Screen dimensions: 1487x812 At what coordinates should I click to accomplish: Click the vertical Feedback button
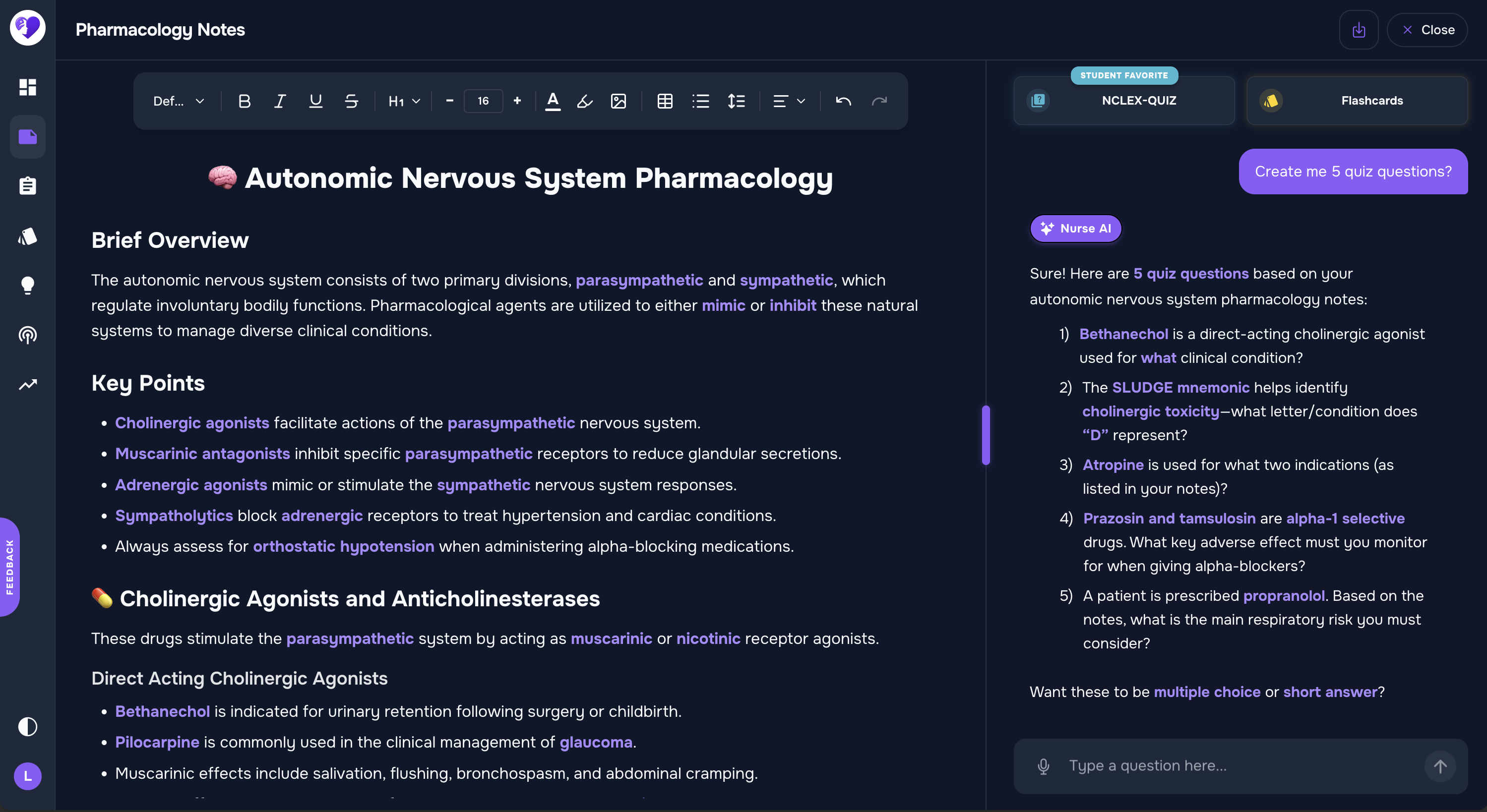tap(10, 567)
